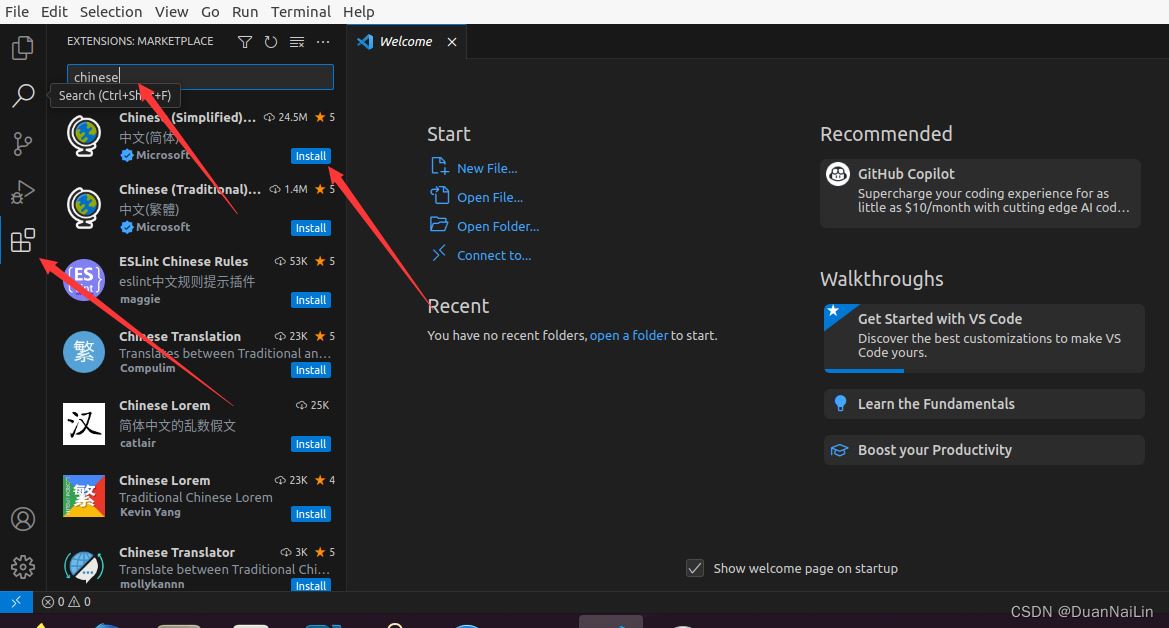Image resolution: width=1169 pixels, height=628 pixels.
Task: Open Views and More Actions ellipsis
Action: point(323,42)
